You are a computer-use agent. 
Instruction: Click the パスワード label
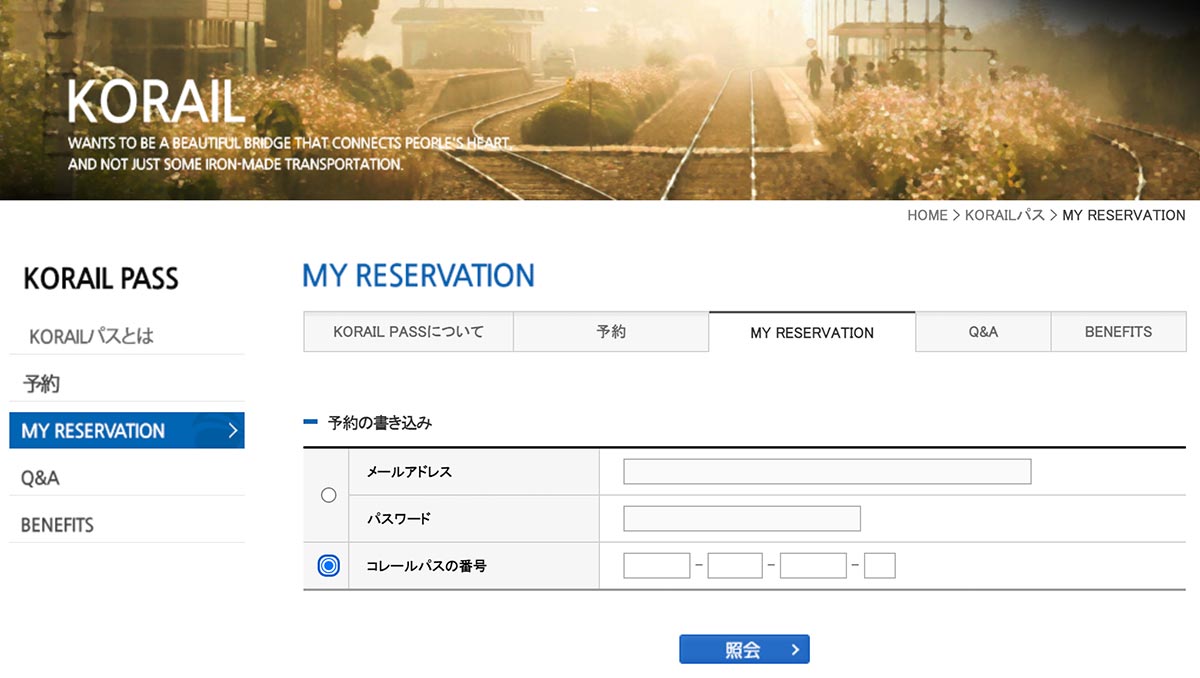click(398, 519)
